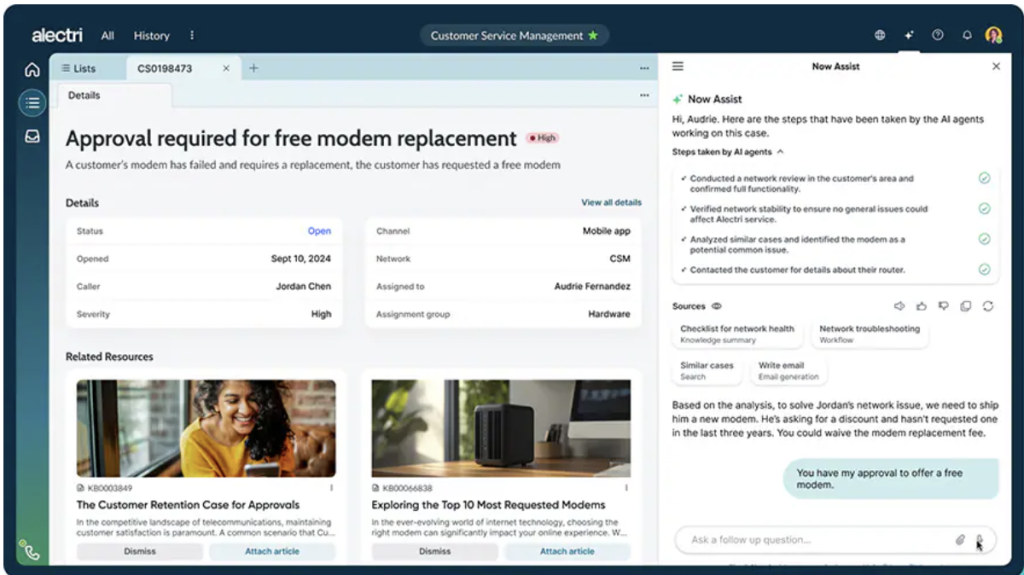Open Checklist for network health source

pyautogui.click(x=737, y=333)
